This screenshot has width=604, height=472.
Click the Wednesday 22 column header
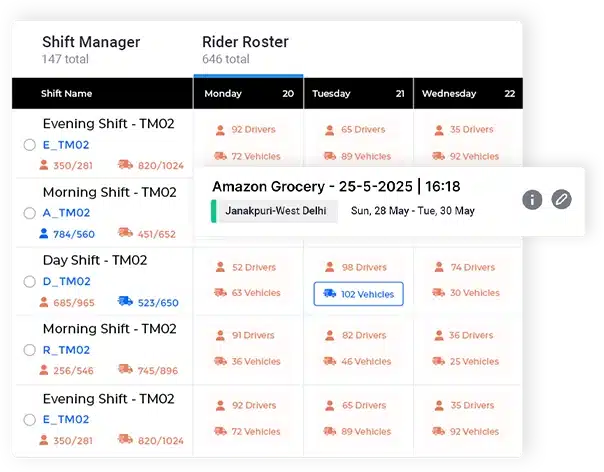coord(468,93)
